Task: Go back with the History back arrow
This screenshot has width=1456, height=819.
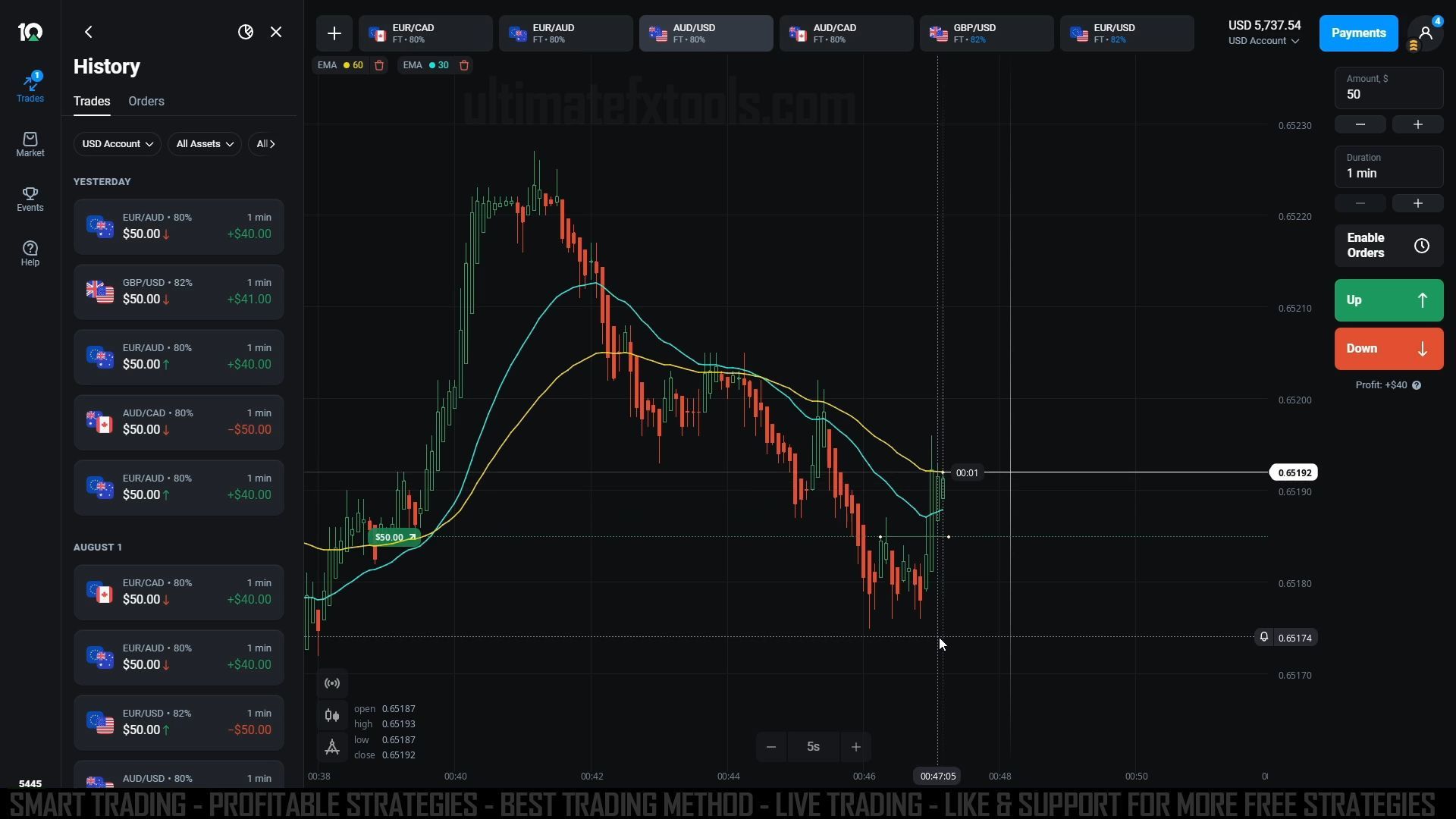Action: tap(89, 32)
